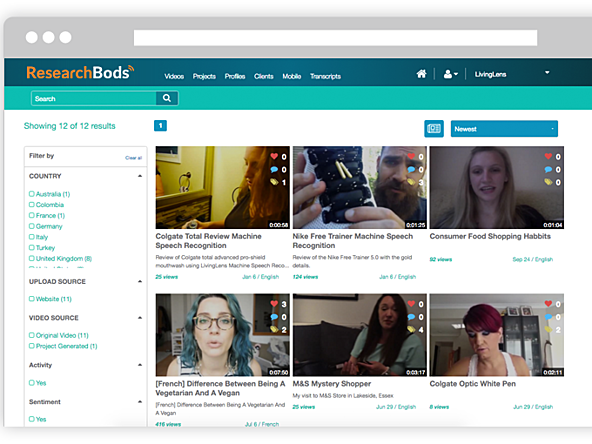Open the Colgate Optic White Pen title link
Screen dimensions: 592x444
coord(473,384)
